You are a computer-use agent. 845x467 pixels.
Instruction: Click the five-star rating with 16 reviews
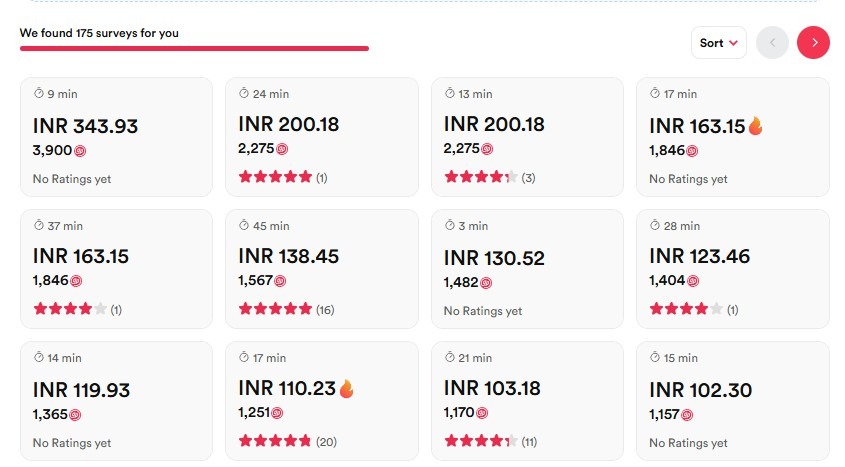(x=275, y=309)
